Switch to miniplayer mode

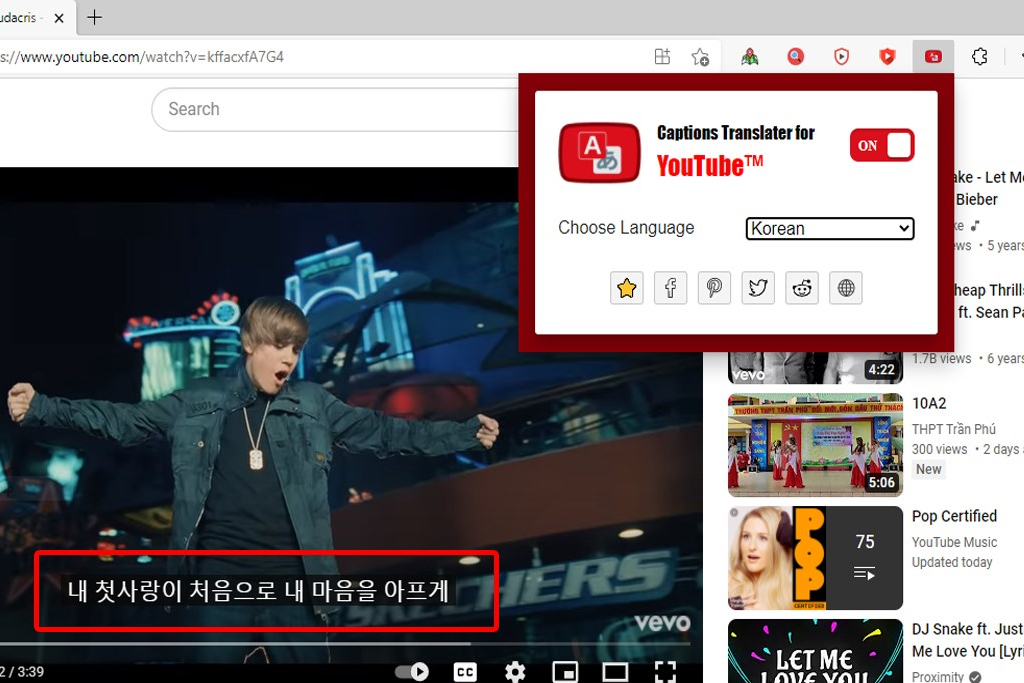565,671
